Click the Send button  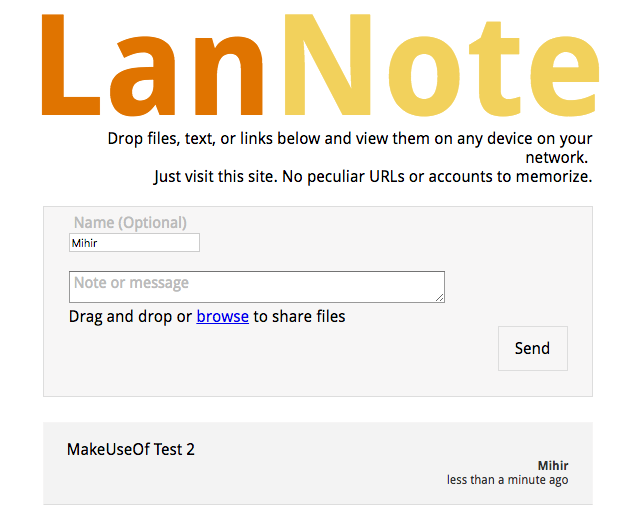[x=532, y=348]
